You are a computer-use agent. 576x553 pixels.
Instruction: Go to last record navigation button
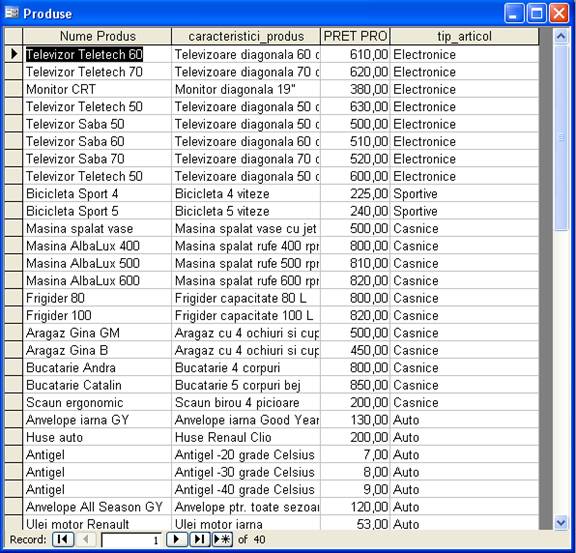point(200,539)
